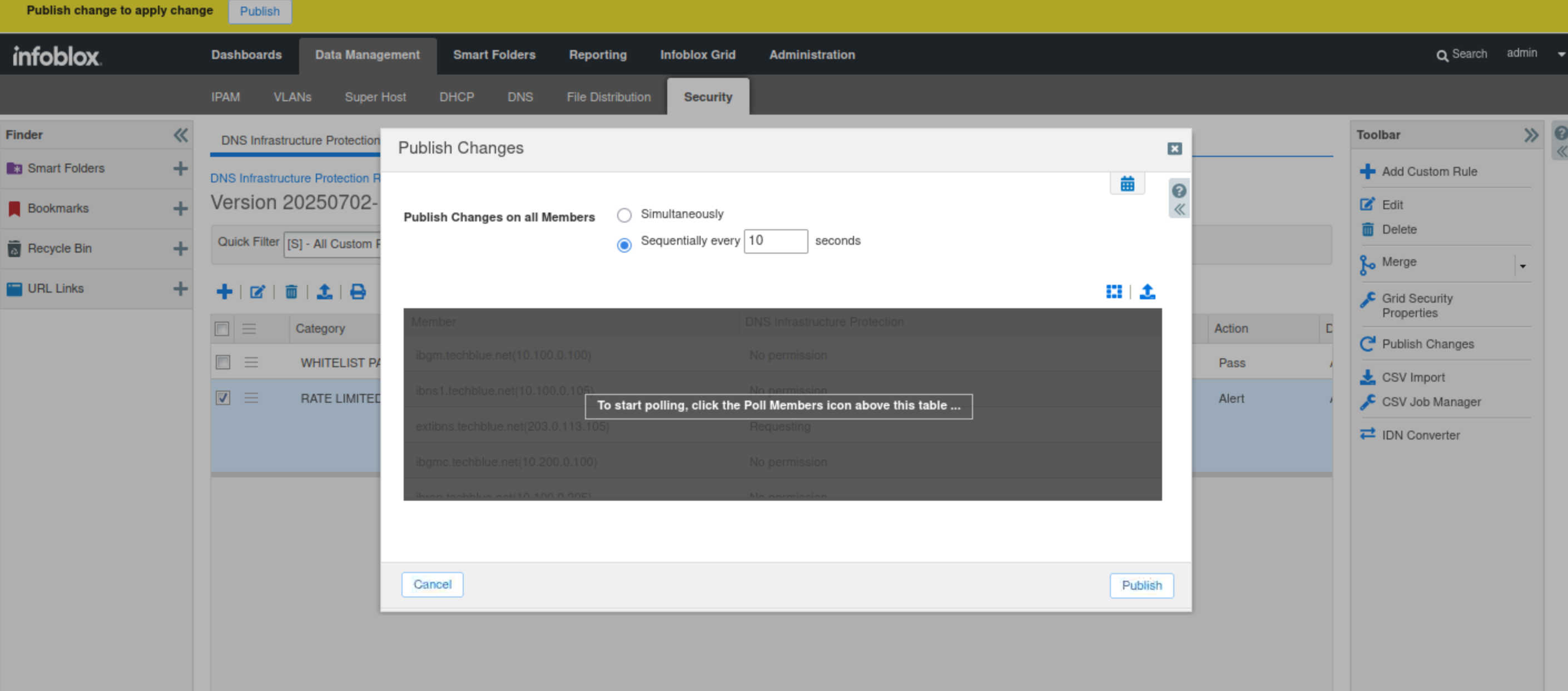Click Cancel button in the dialog

click(x=432, y=585)
